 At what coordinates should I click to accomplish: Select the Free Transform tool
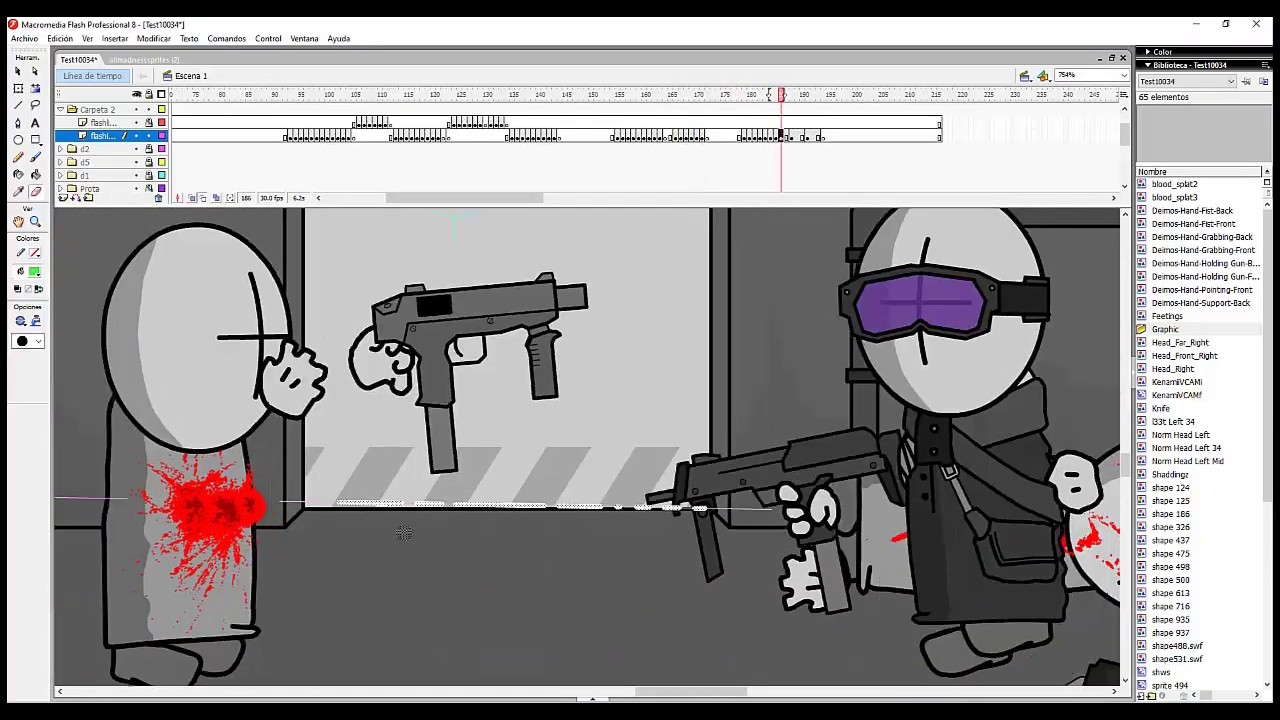18,88
